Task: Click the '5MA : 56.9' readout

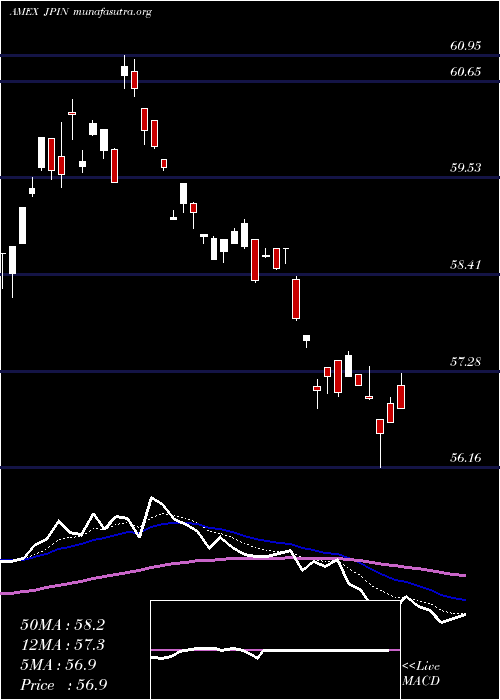Action: tap(58, 665)
